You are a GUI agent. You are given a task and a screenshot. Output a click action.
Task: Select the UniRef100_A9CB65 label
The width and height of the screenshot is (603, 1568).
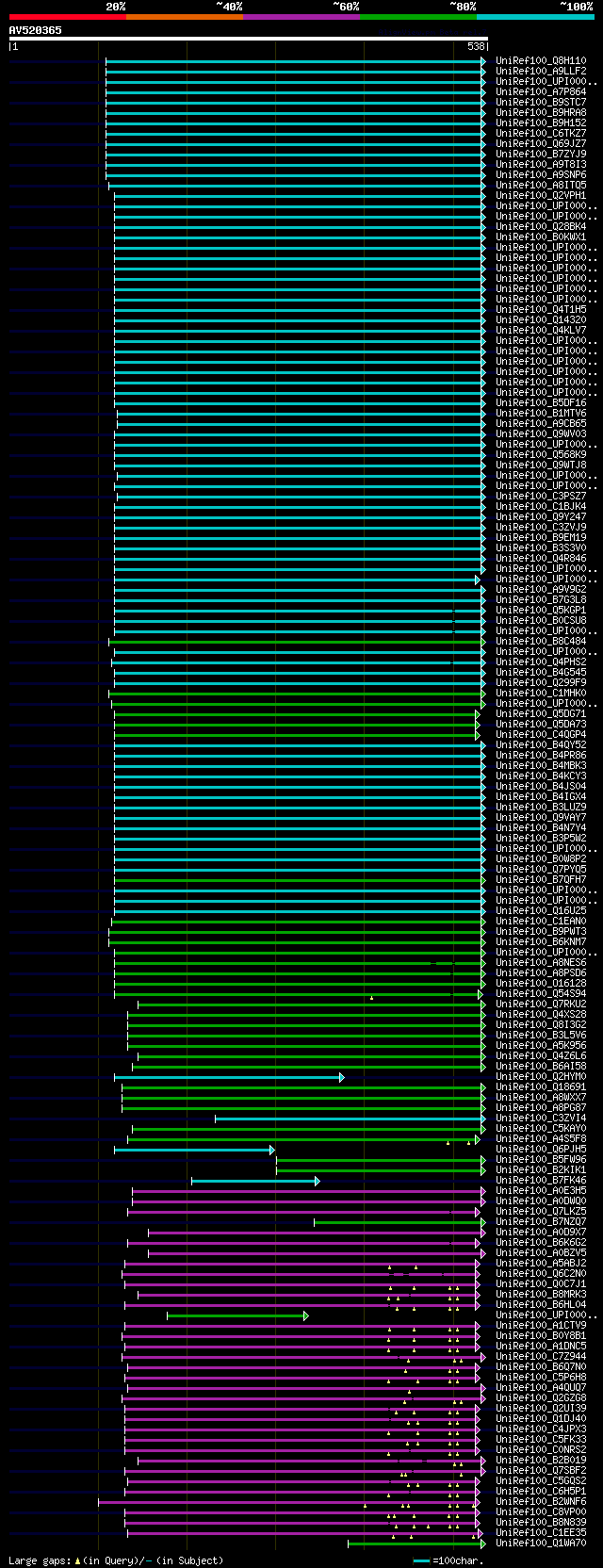pyautogui.click(x=541, y=424)
